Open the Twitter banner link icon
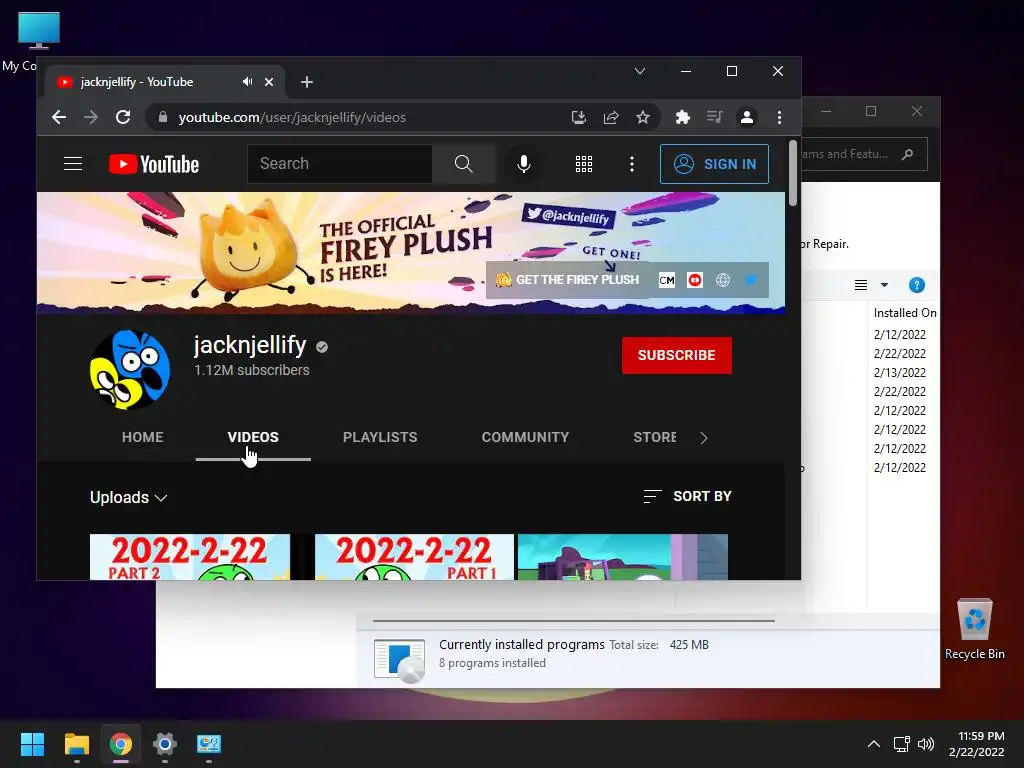This screenshot has width=1024, height=768. (x=751, y=280)
